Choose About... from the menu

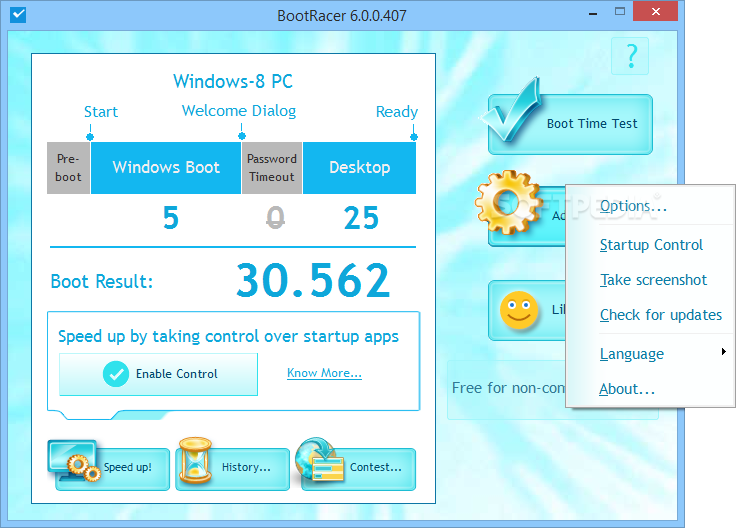pos(650,389)
